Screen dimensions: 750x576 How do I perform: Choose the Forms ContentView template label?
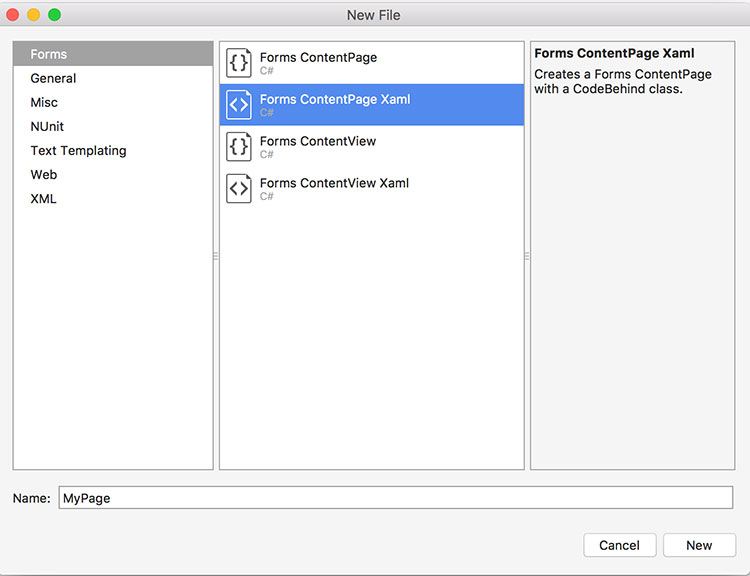pyautogui.click(x=318, y=141)
